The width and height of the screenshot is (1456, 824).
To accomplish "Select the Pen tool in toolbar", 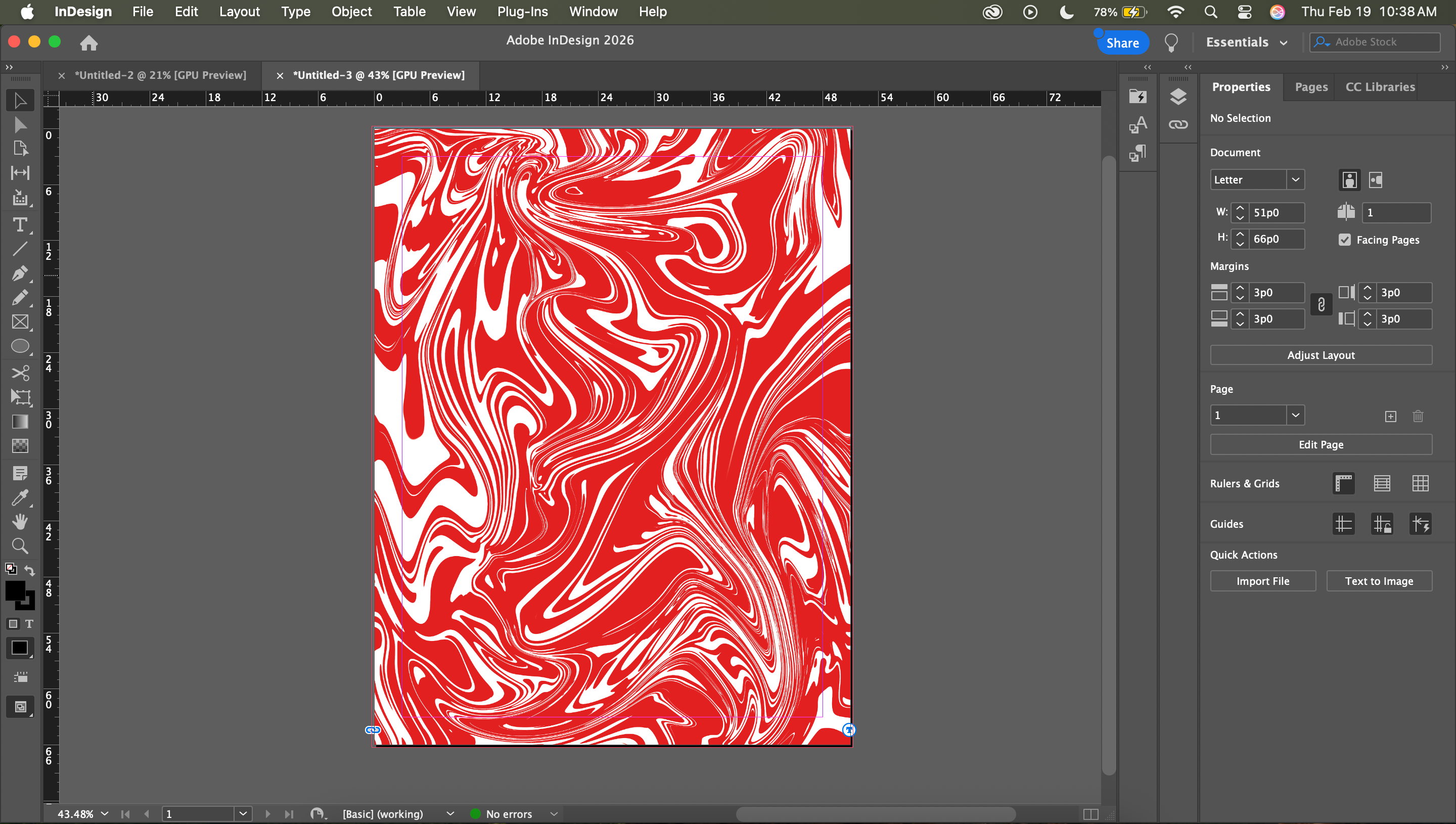I will tap(20, 273).
